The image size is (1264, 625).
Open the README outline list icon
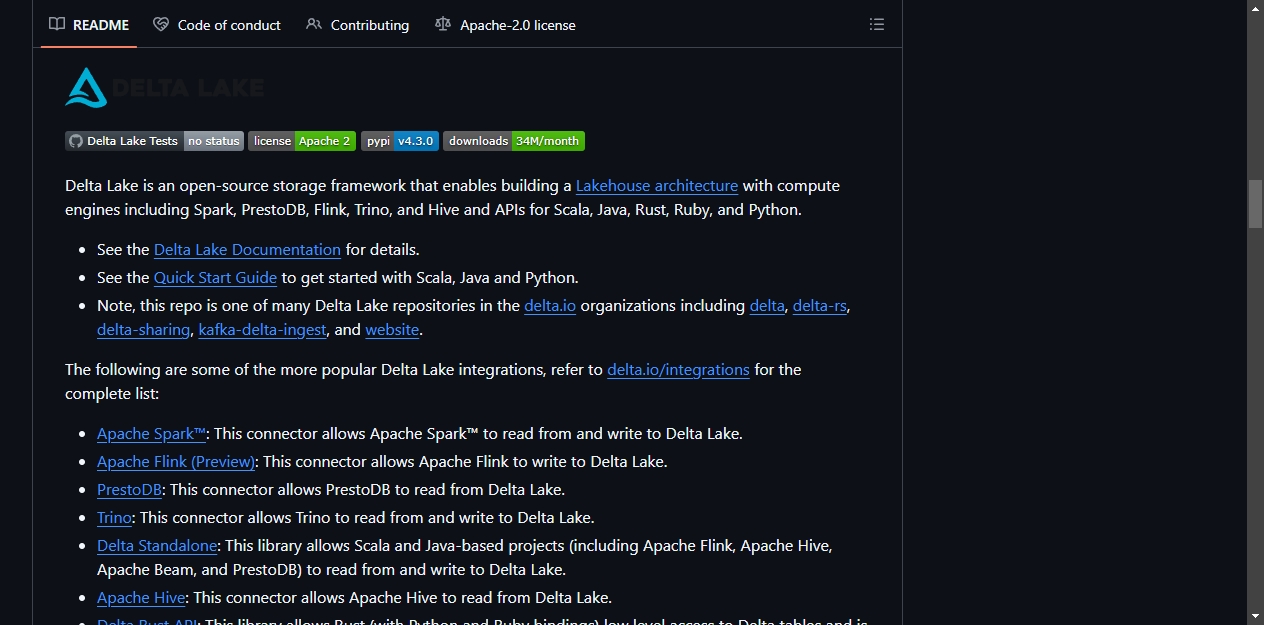(x=877, y=24)
